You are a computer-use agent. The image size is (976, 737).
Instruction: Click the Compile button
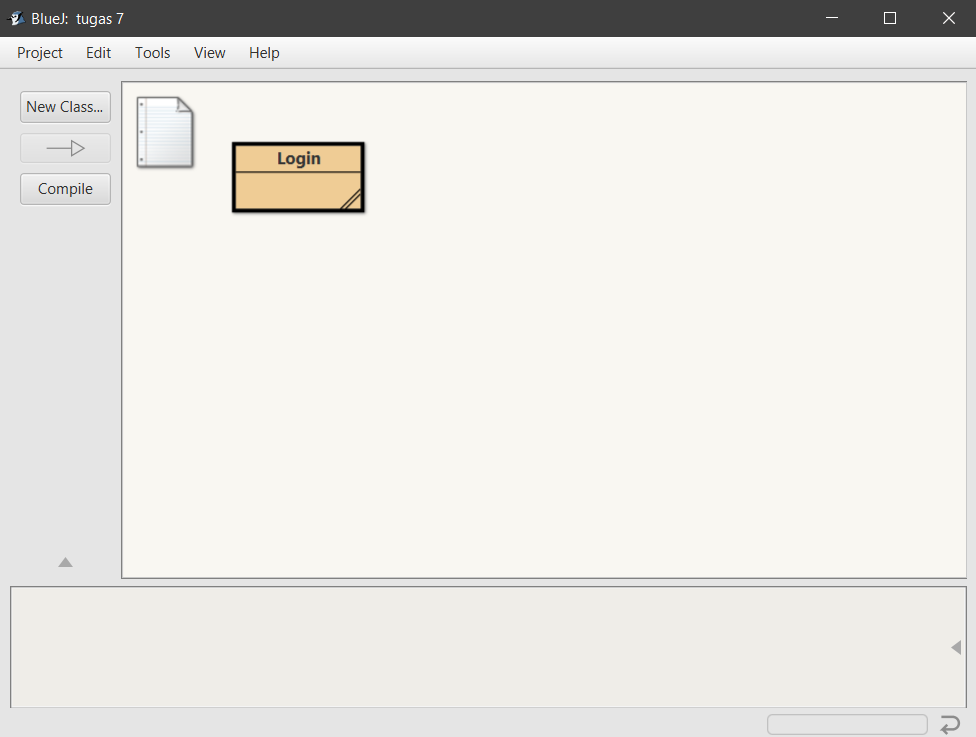[65, 189]
